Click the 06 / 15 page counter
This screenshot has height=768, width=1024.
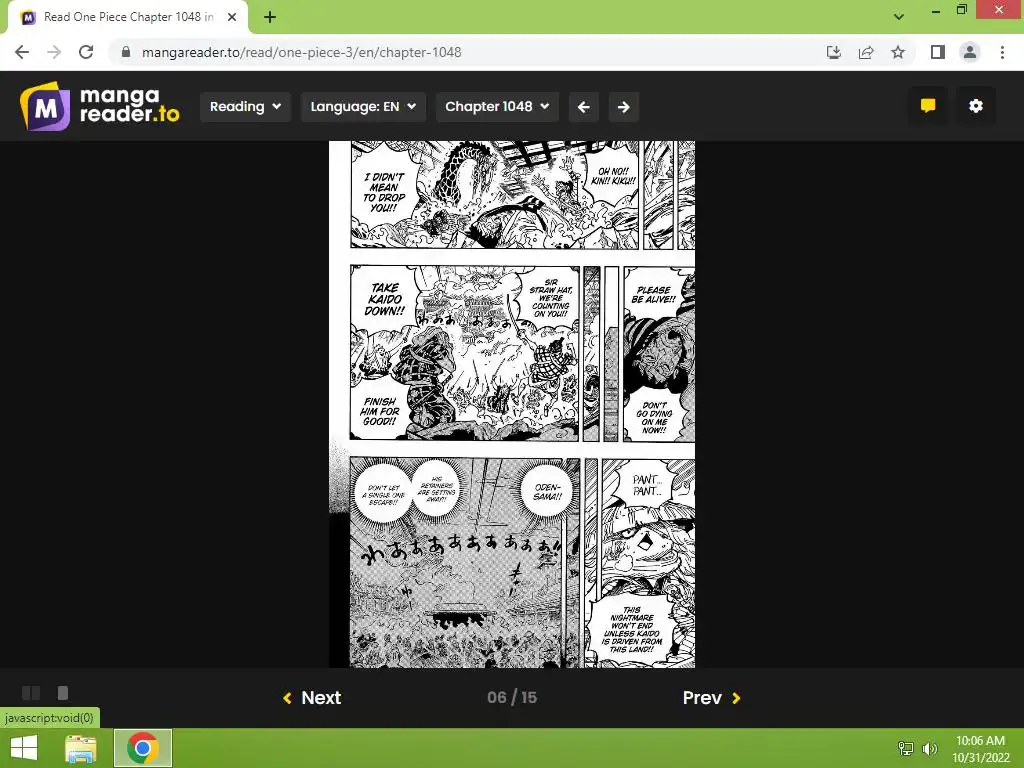click(512, 697)
